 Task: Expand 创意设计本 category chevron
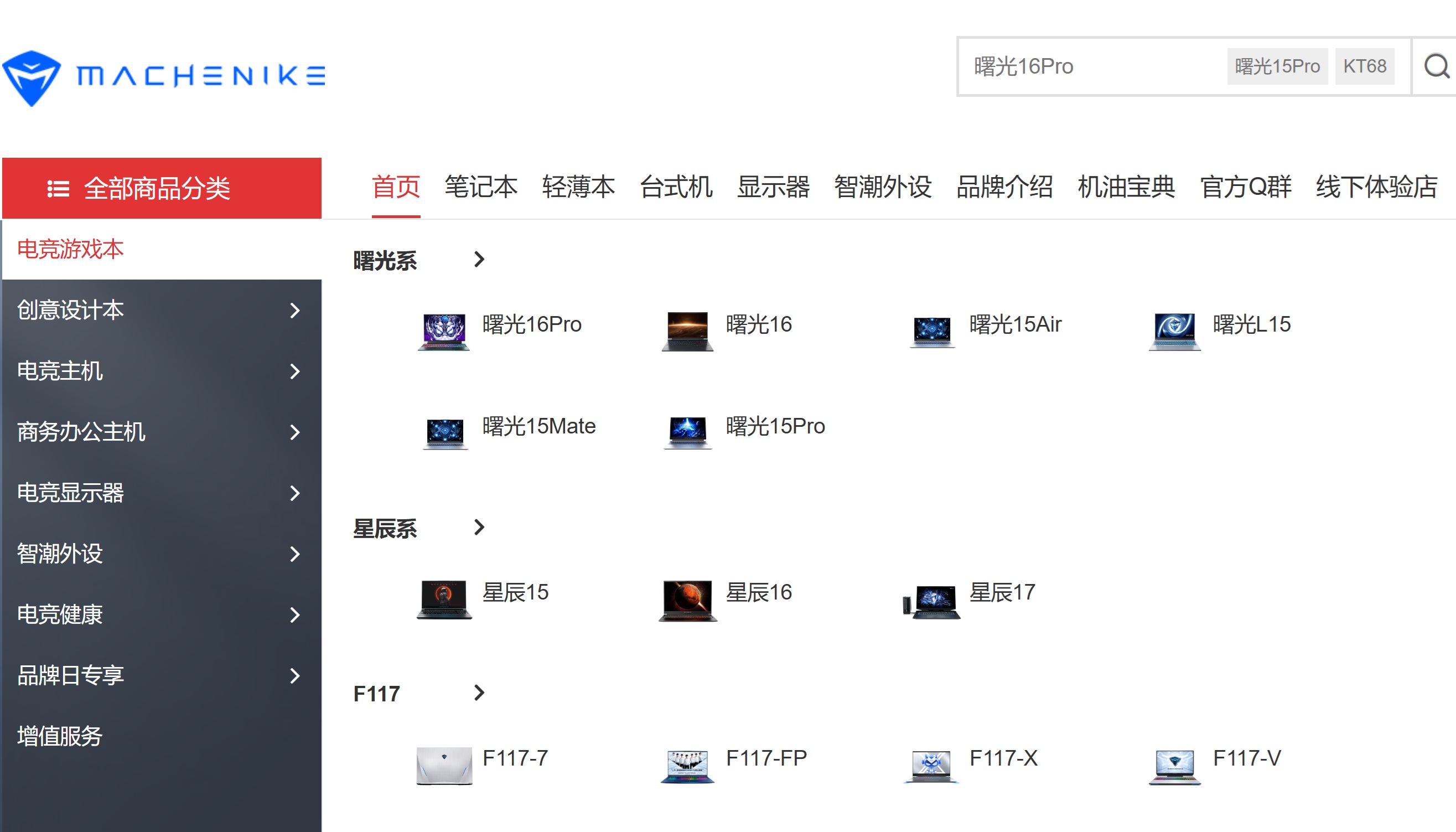[295, 311]
